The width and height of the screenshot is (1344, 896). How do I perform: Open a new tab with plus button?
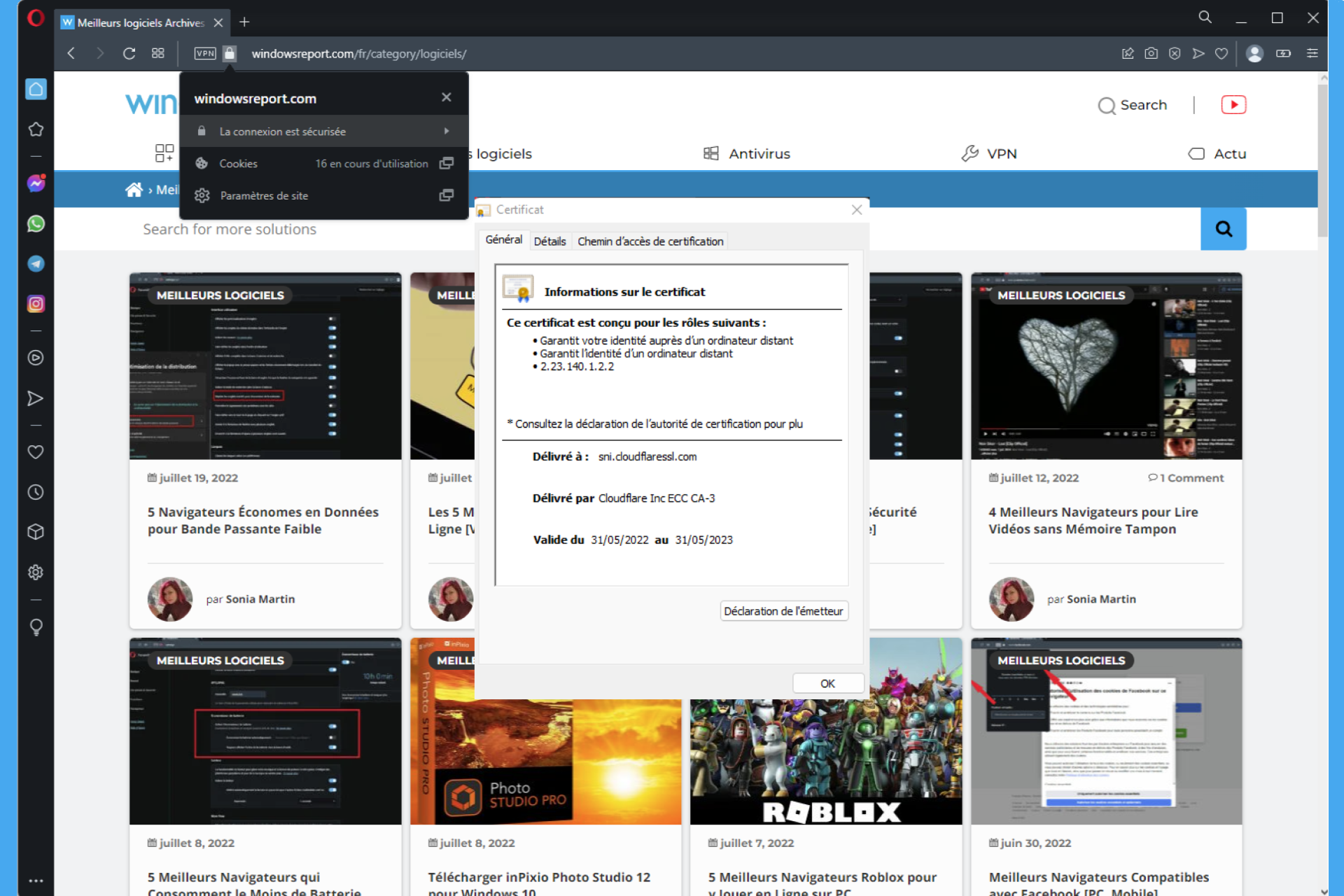tap(244, 22)
